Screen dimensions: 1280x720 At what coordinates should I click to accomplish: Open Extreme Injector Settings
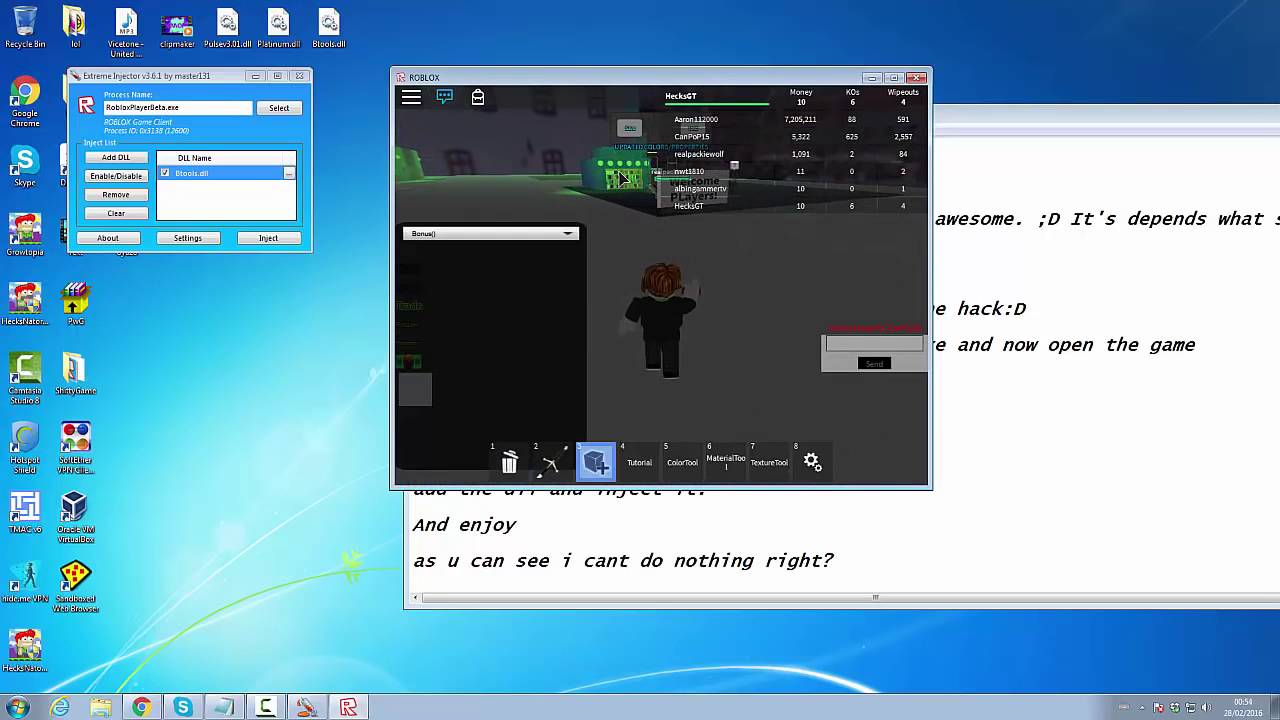click(x=188, y=238)
